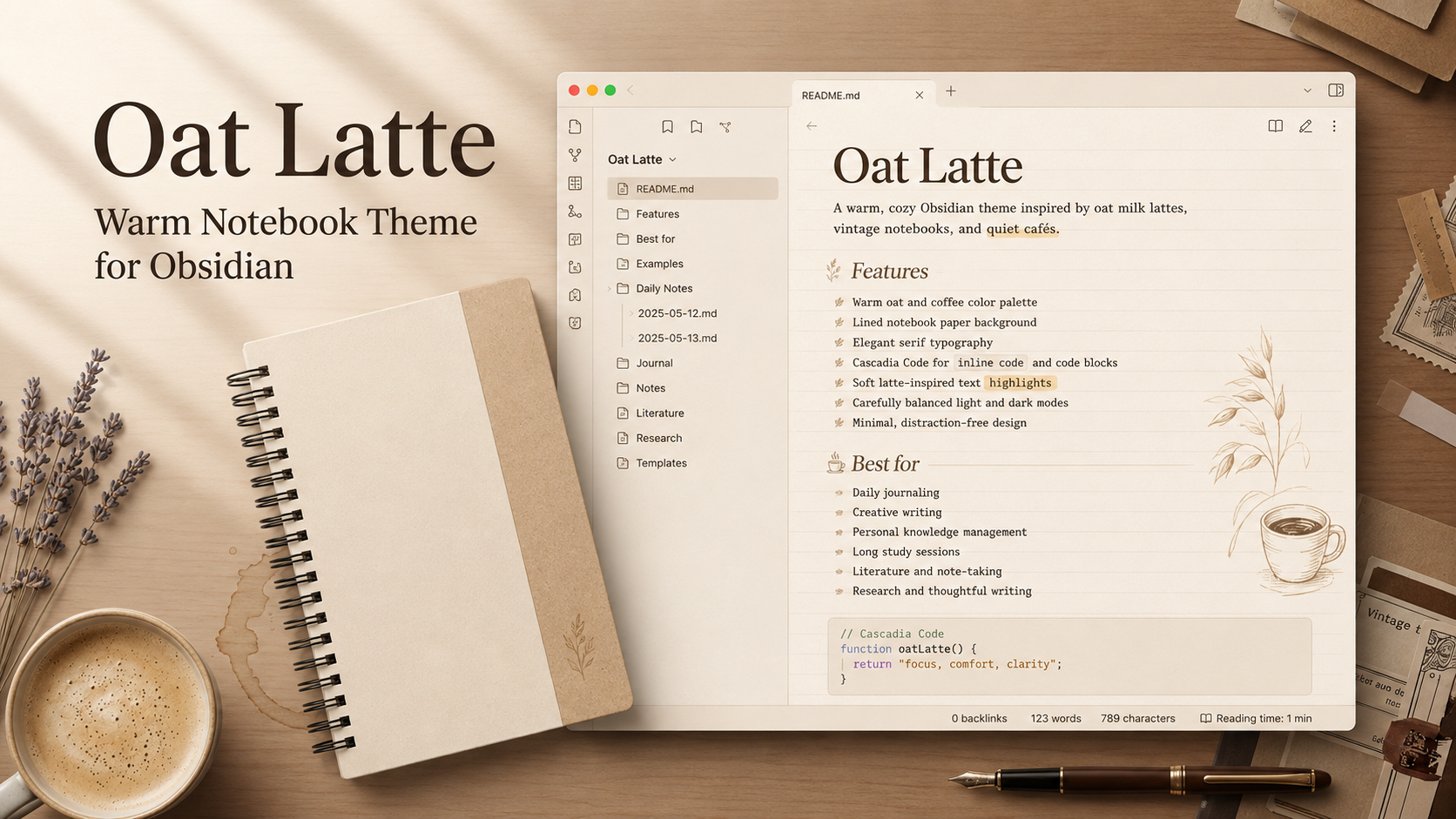Image resolution: width=1456 pixels, height=819 pixels.
Task: Click 'Research and thoughtful writing' list item
Action: coord(941,591)
